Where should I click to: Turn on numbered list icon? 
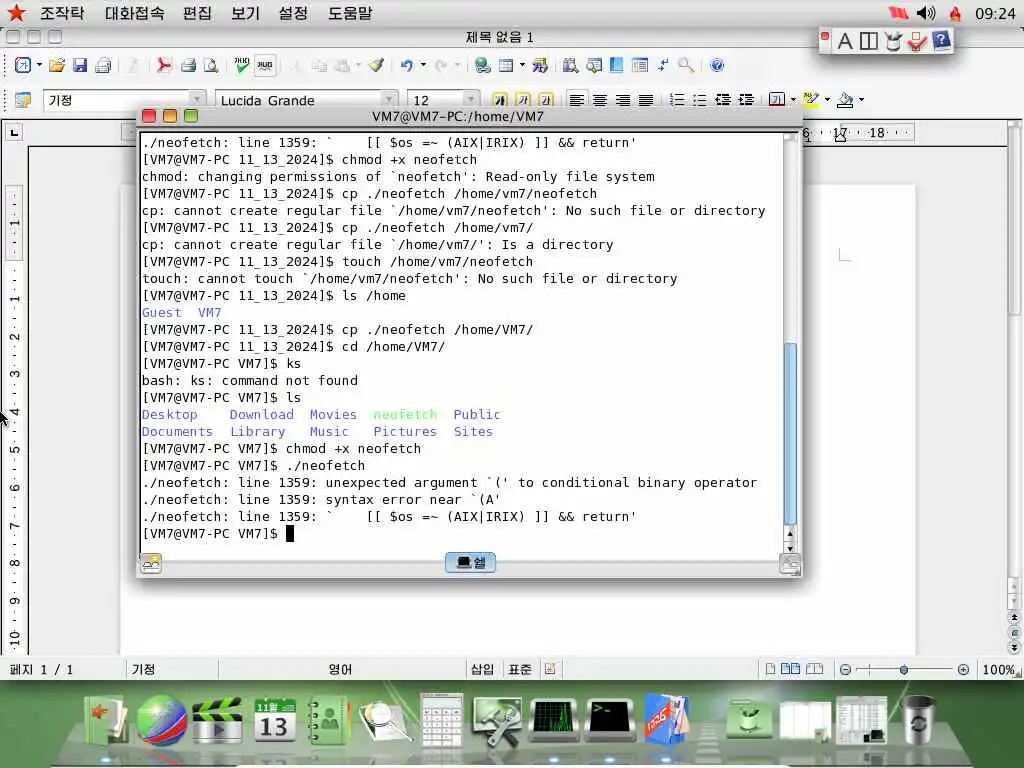[677, 100]
